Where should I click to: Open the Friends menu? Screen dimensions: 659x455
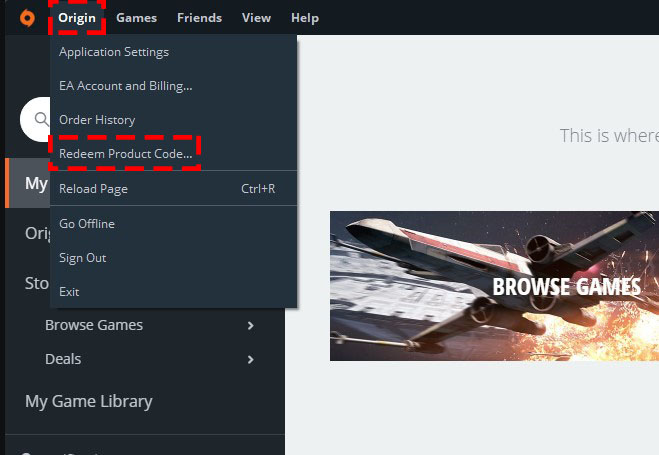point(199,18)
